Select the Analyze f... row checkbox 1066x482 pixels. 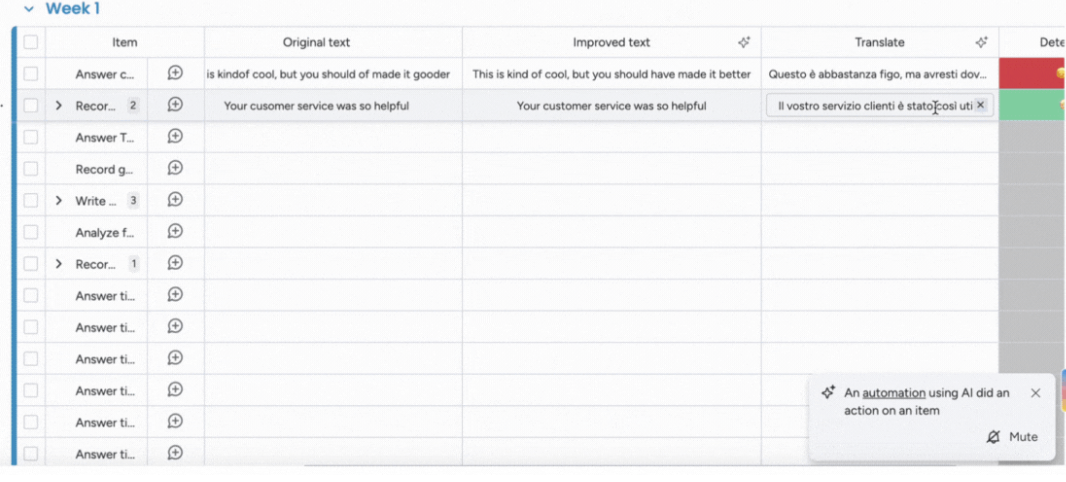click(31, 232)
